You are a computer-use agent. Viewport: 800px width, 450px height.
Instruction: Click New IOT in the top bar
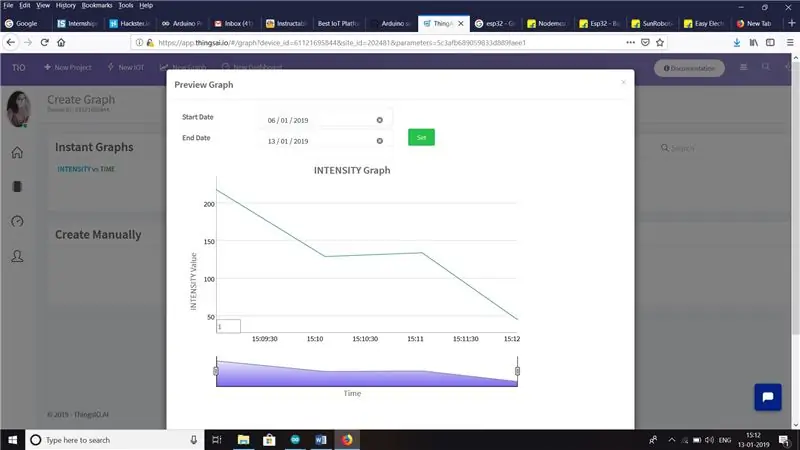(126, 67)
